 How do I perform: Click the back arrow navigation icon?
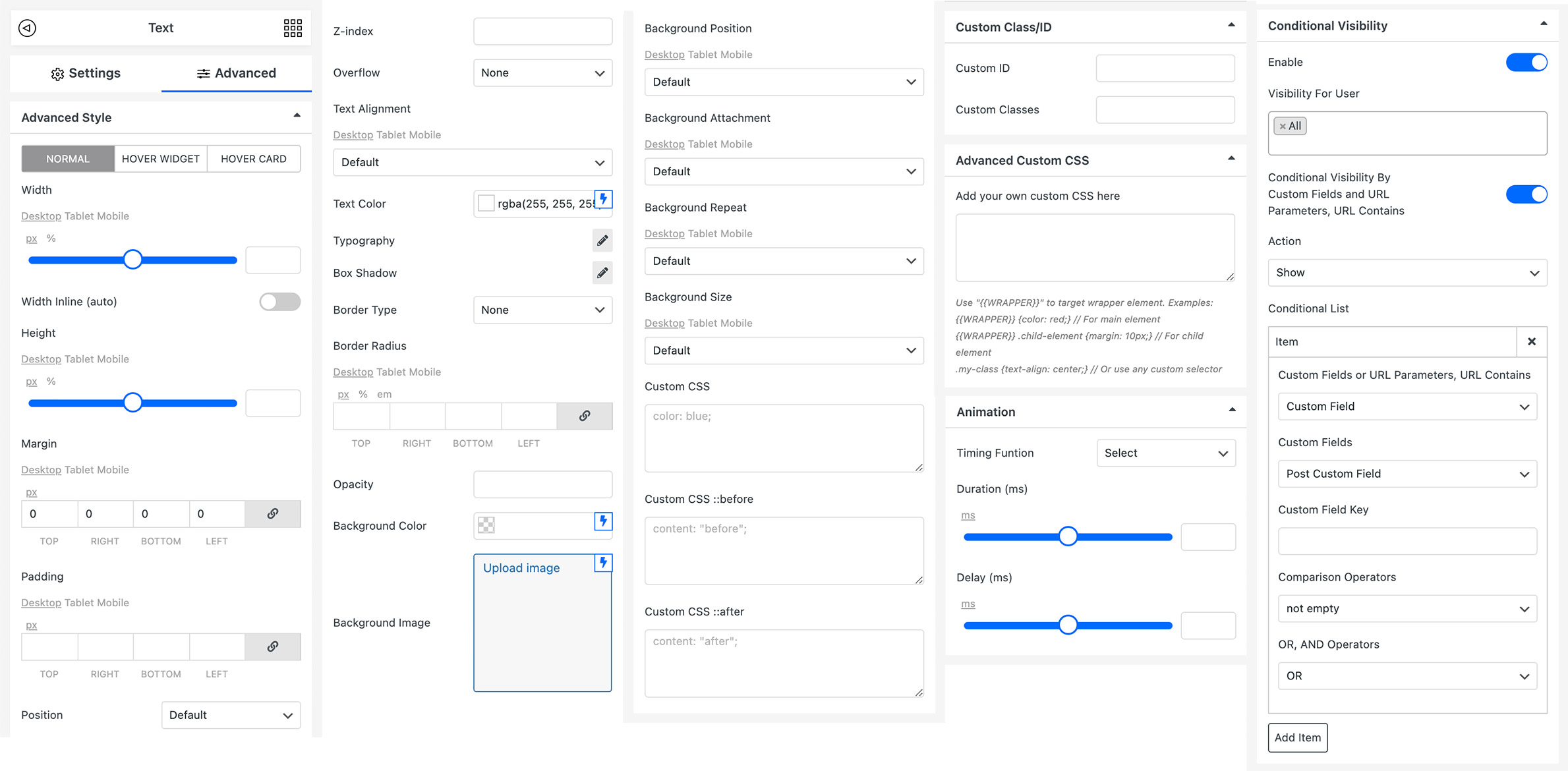[27, 27]
